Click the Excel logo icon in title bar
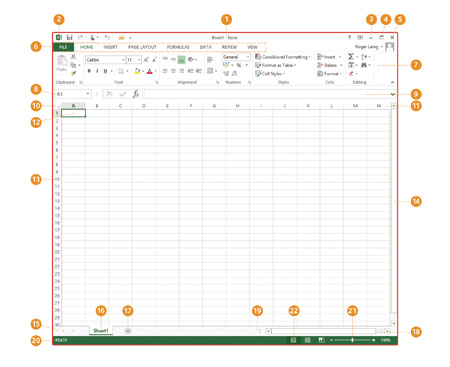The width and height of the screenshot is (450, 367). (x=59, y=37)
